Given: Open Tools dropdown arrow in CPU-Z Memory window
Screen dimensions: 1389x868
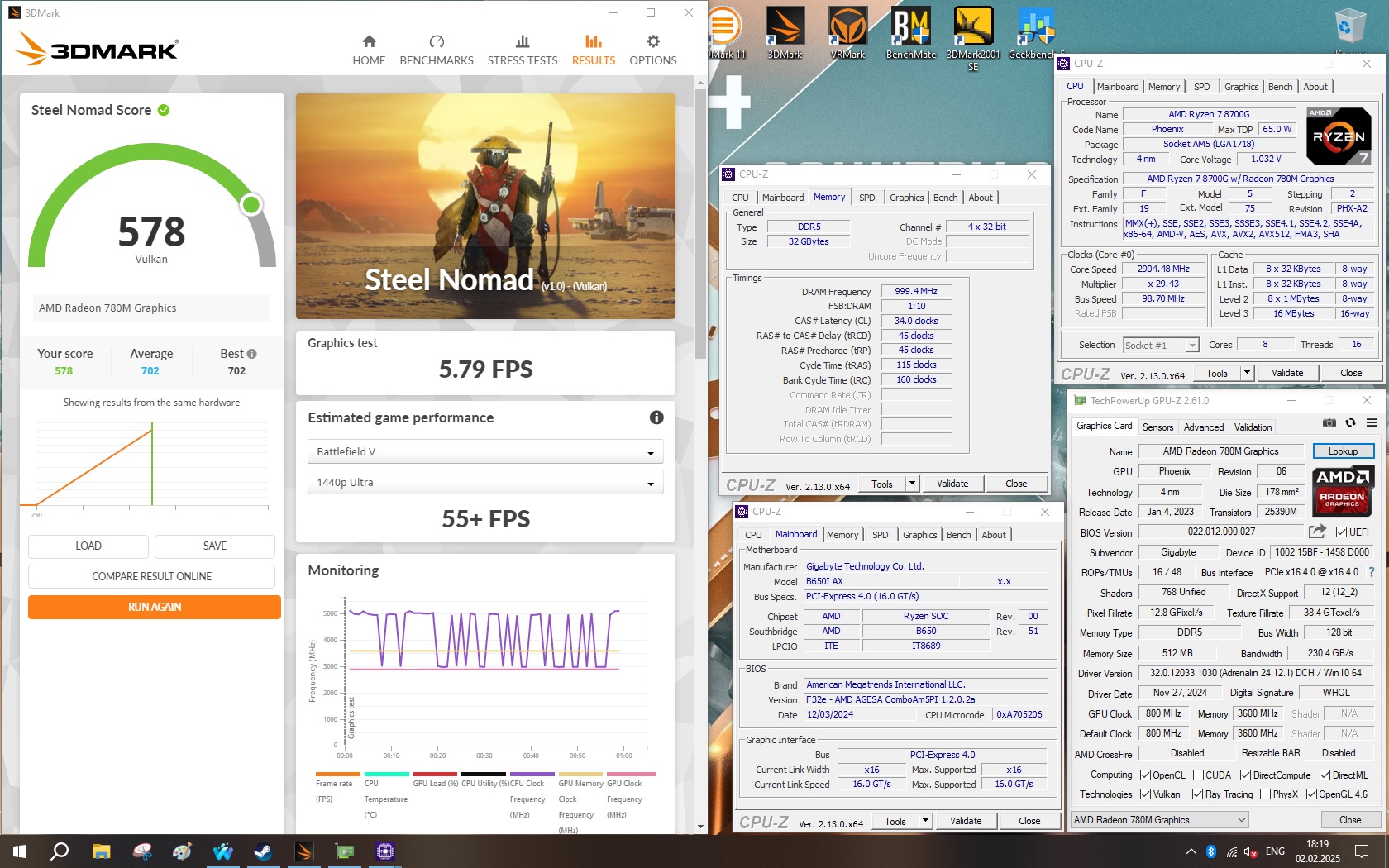Looking at the screenshot, I should click(x=912, y=484).
